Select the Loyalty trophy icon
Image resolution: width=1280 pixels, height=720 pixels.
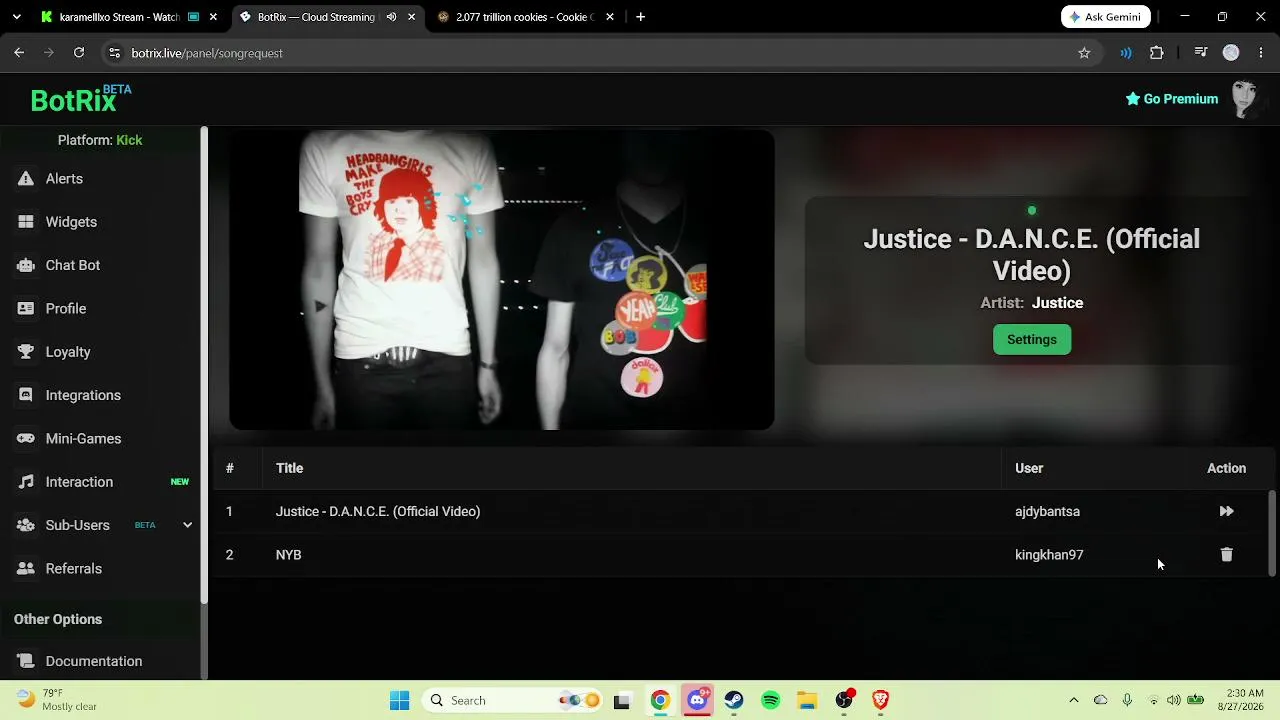(26, 352)
